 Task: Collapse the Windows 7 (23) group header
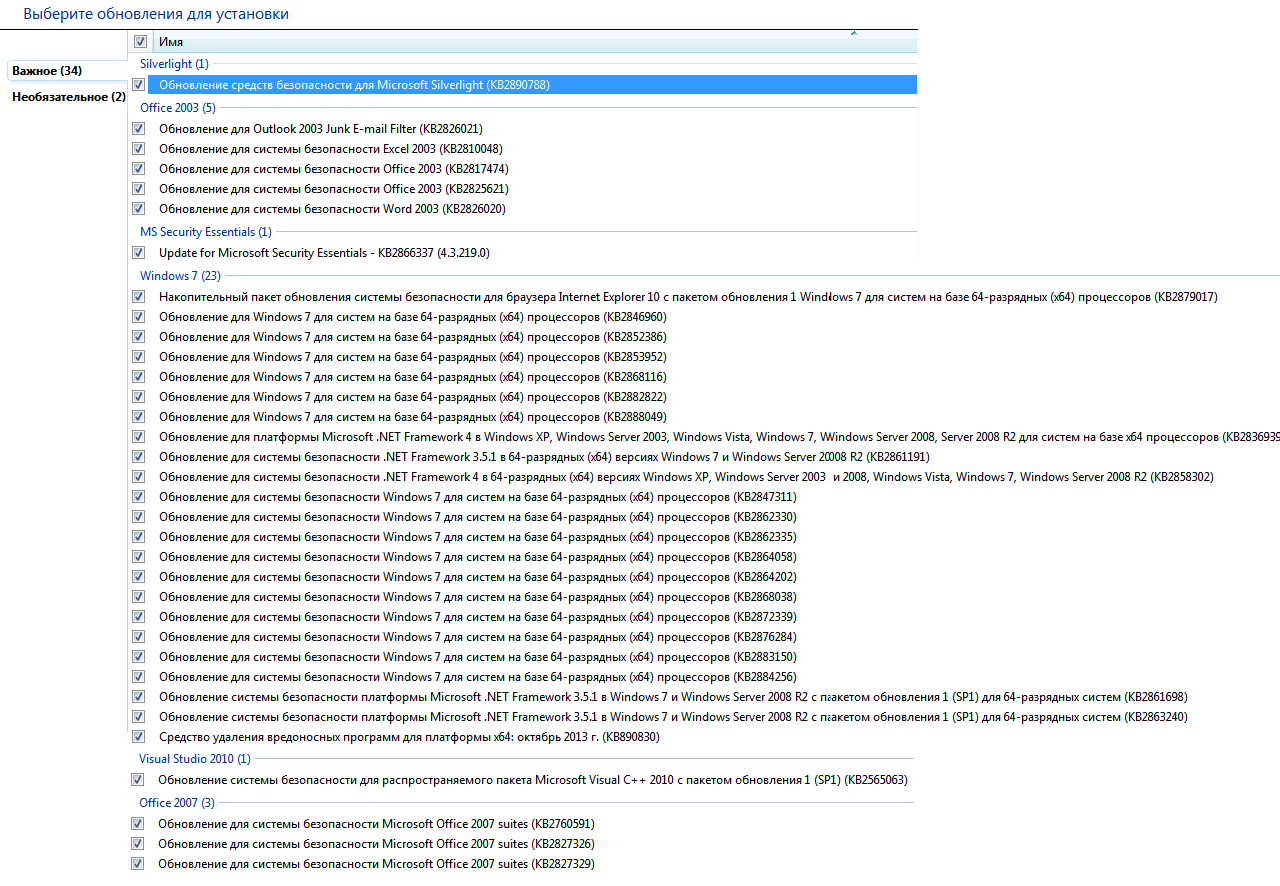pos(180,276)
